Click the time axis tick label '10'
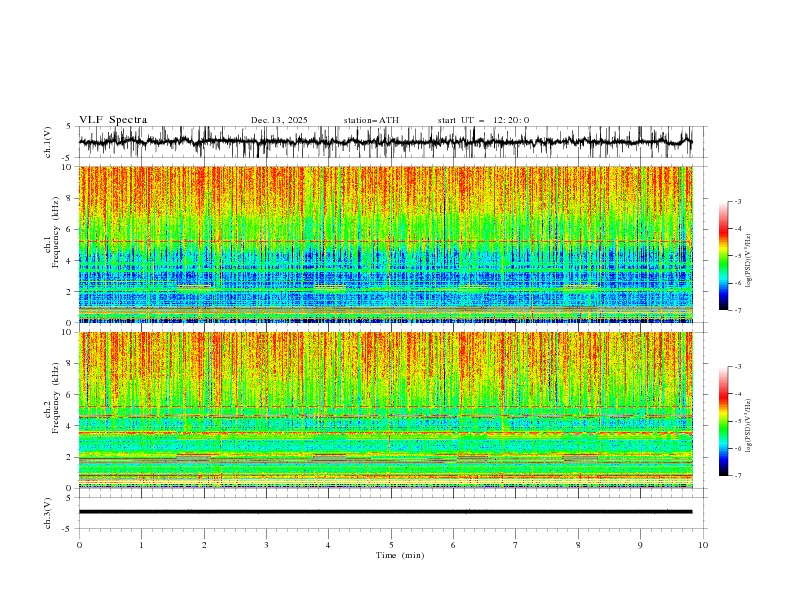 click(x=703, y=545)
